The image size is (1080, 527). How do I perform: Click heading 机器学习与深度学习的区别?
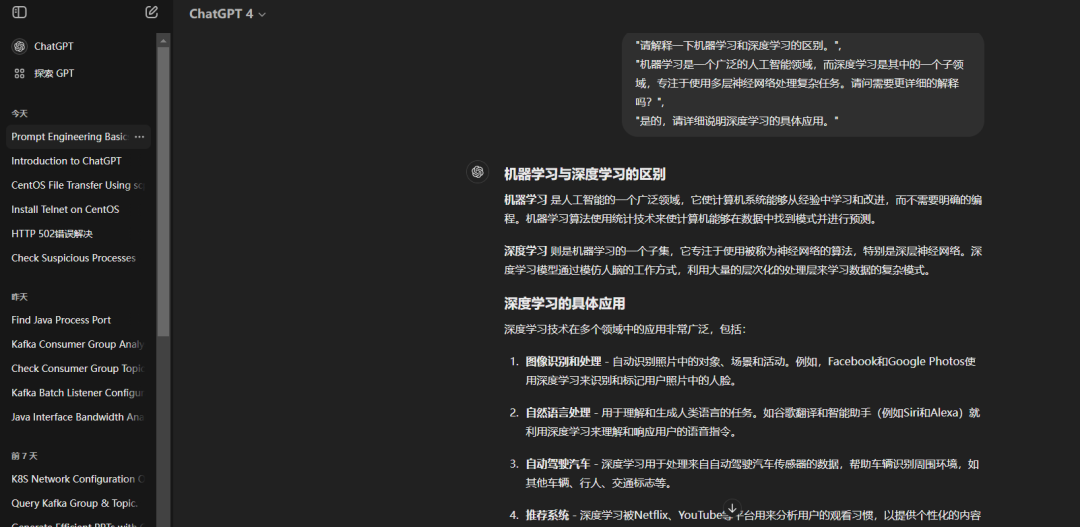click(584, 174)
